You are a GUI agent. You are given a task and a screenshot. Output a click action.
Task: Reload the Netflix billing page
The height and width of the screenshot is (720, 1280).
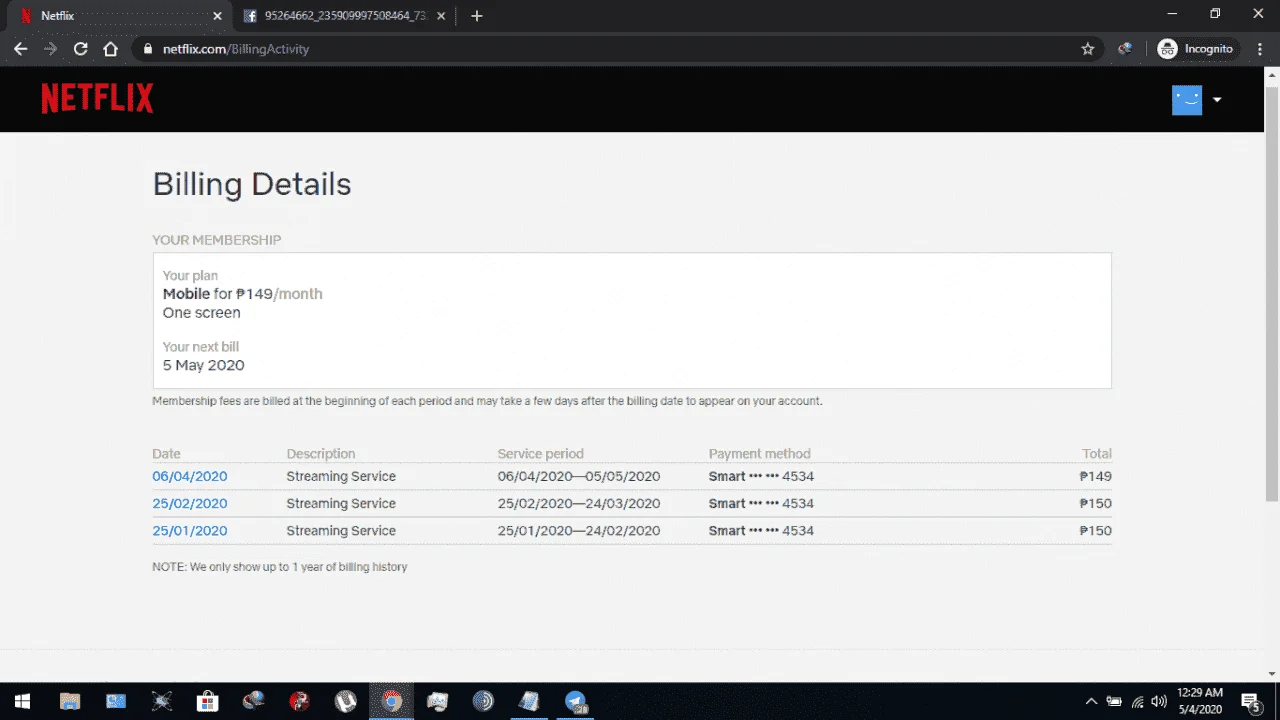tap(81, 49)
